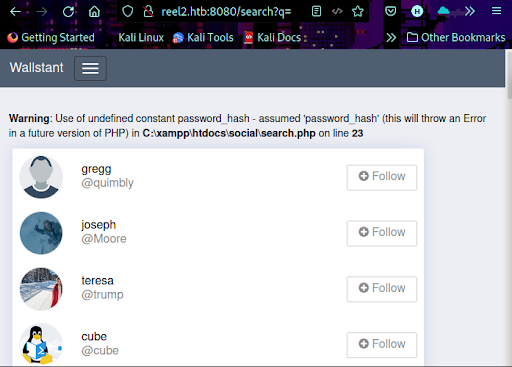Expand the toolbar extensions overflow chevron
The height and width of the screenshot is (367, 512).
point(470,12)
